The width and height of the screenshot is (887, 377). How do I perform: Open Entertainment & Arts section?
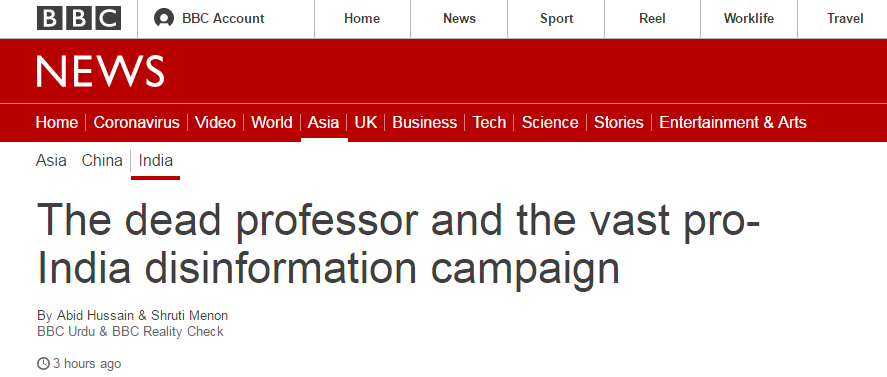pyautogui.click(x=733, y=122)
